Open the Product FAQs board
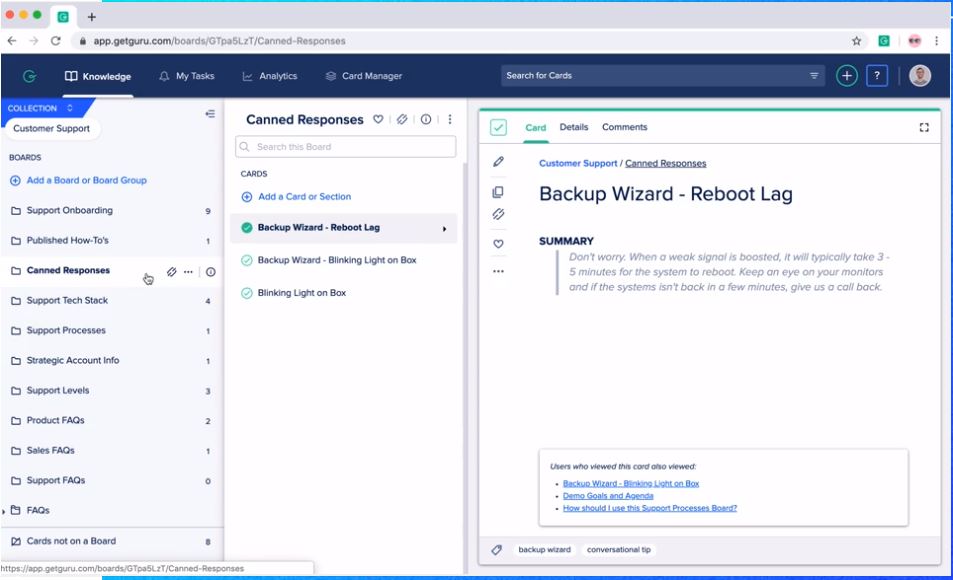The image size is (953, 580). tap(111, 420)
